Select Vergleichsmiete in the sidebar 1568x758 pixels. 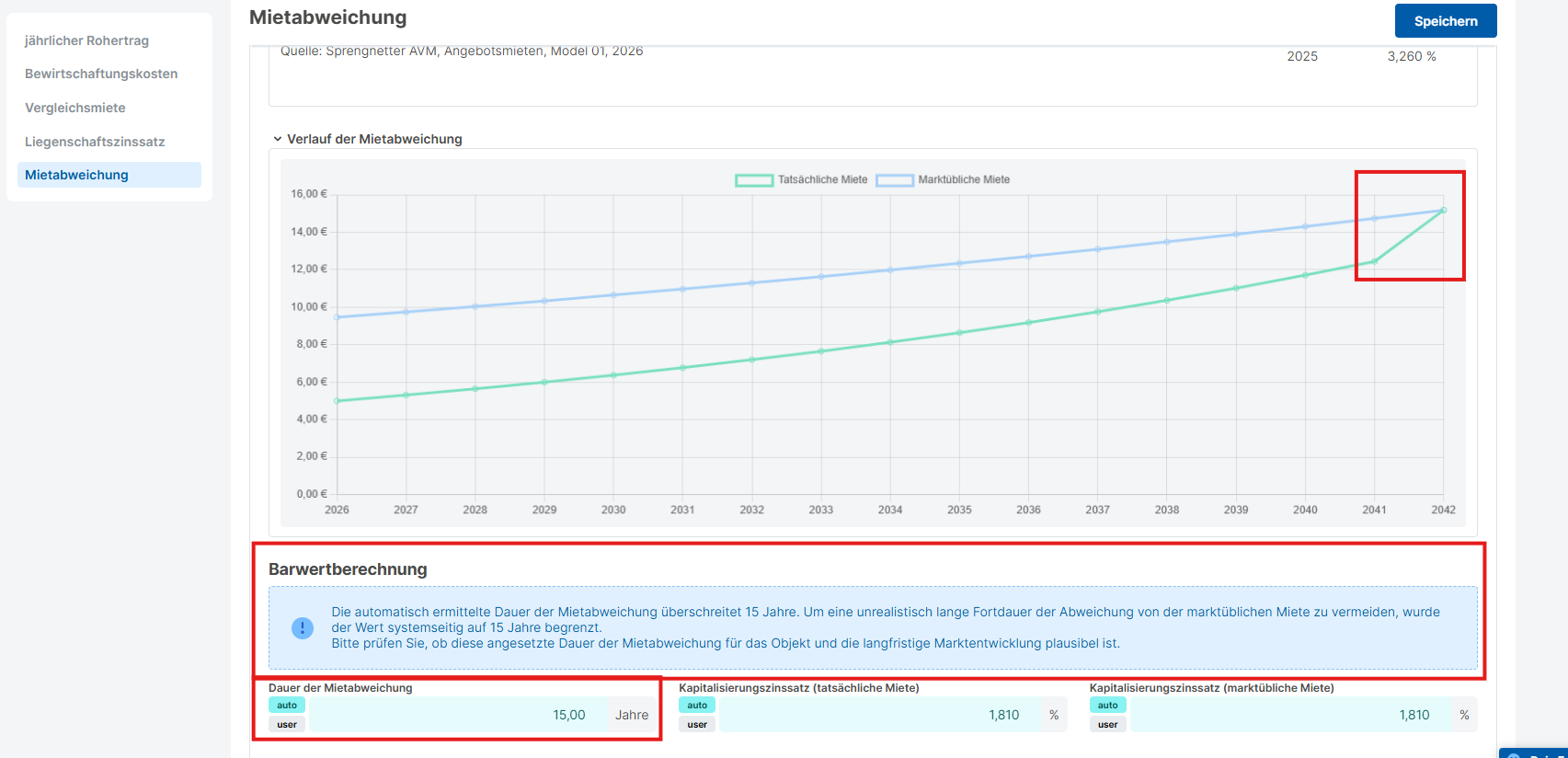75,108
